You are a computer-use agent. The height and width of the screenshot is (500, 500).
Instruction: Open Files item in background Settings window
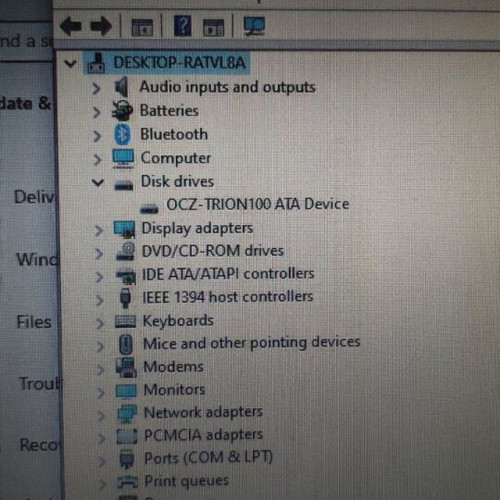coord(34,322)
